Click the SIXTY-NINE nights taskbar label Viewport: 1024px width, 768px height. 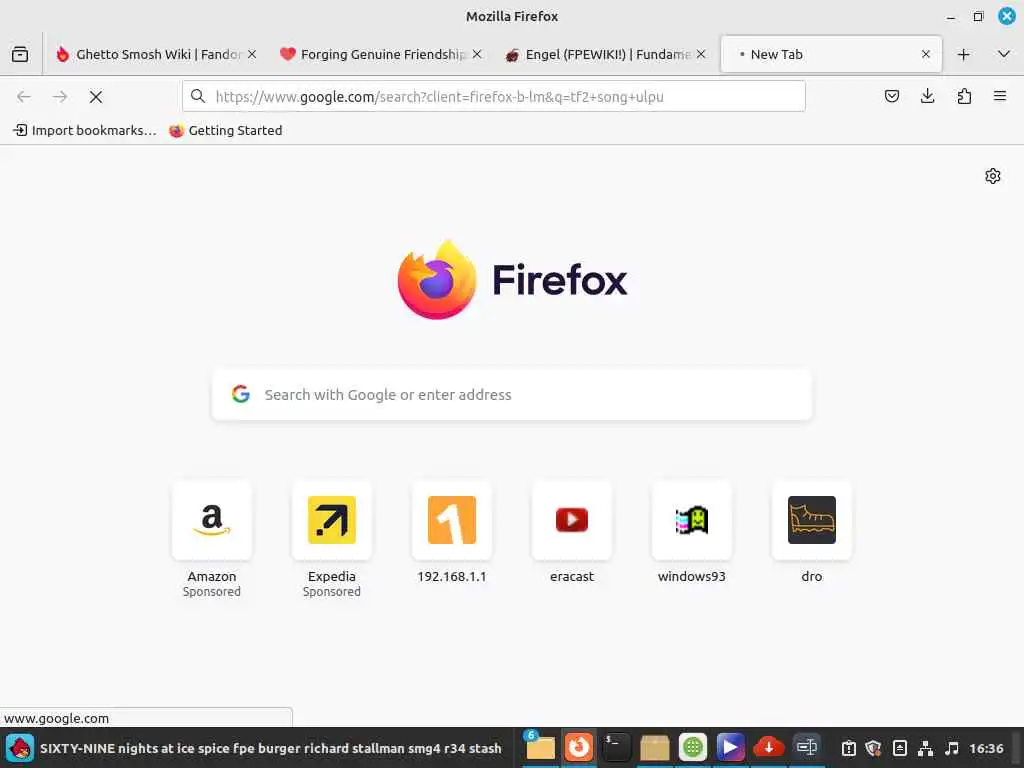[x=270, y=748]
